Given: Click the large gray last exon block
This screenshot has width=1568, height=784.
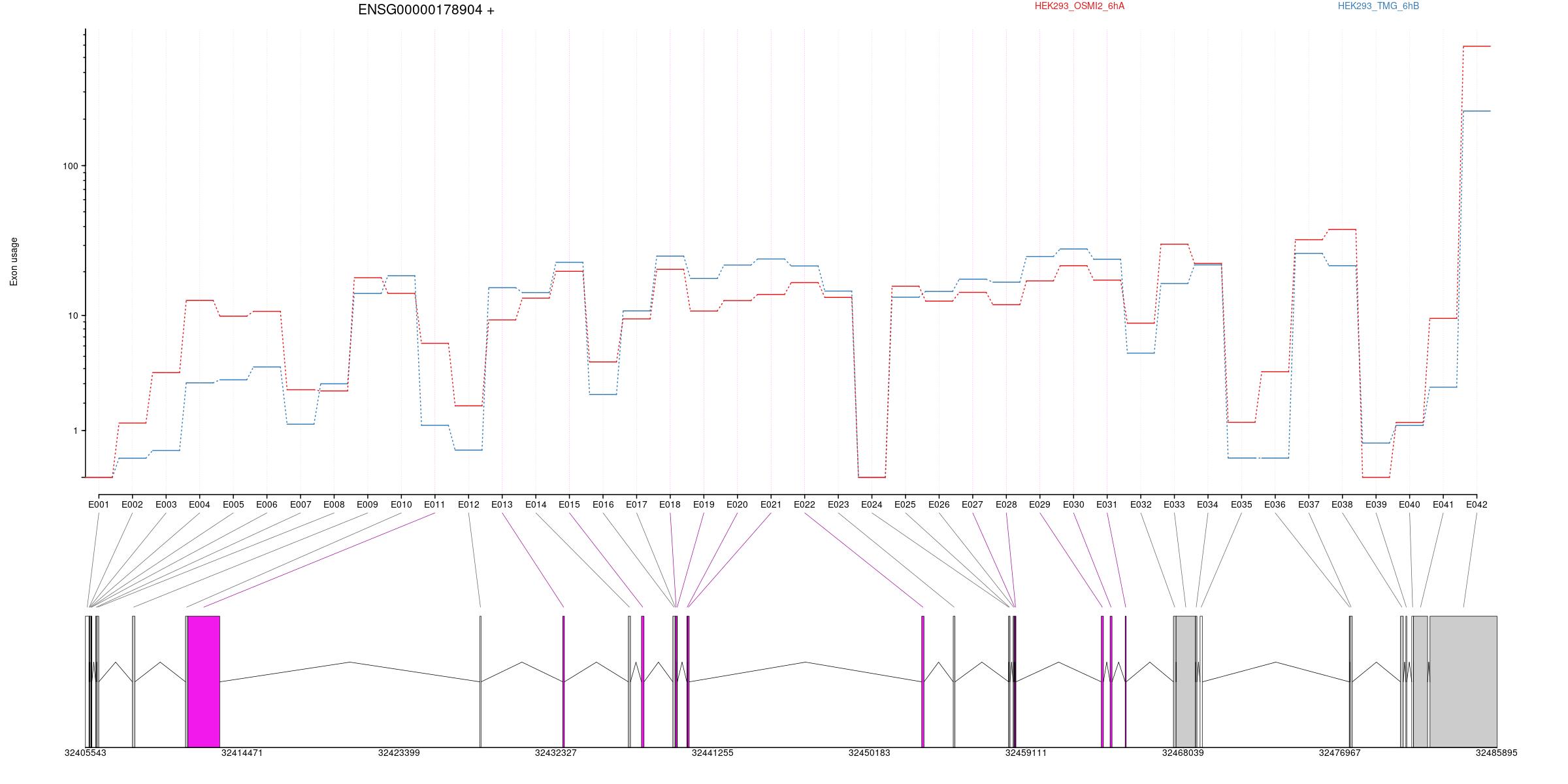Looking at the screenshot, I should [x=1463, y=681].
